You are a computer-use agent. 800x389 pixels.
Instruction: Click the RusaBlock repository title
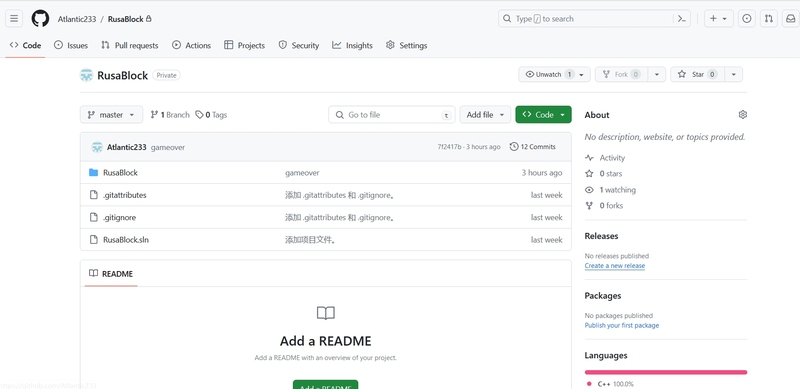122,76
